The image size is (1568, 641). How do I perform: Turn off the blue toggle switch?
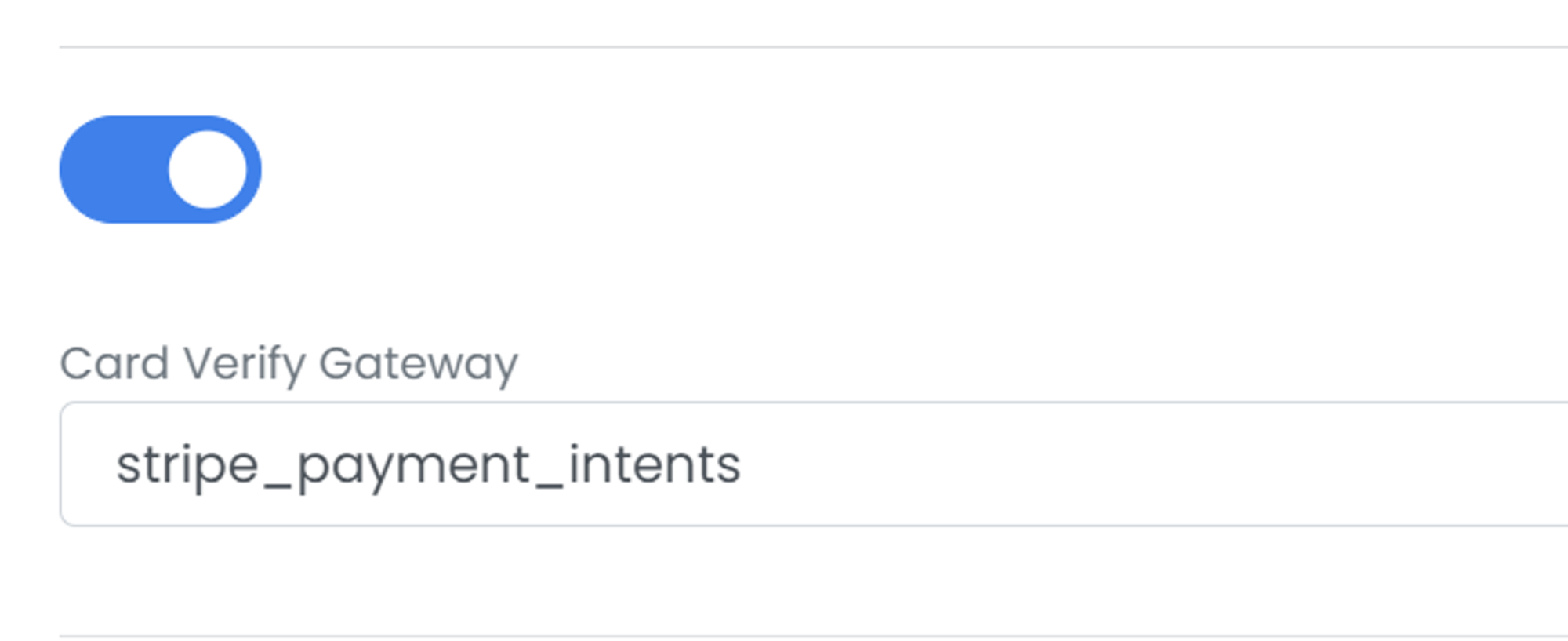pos(161,169)
